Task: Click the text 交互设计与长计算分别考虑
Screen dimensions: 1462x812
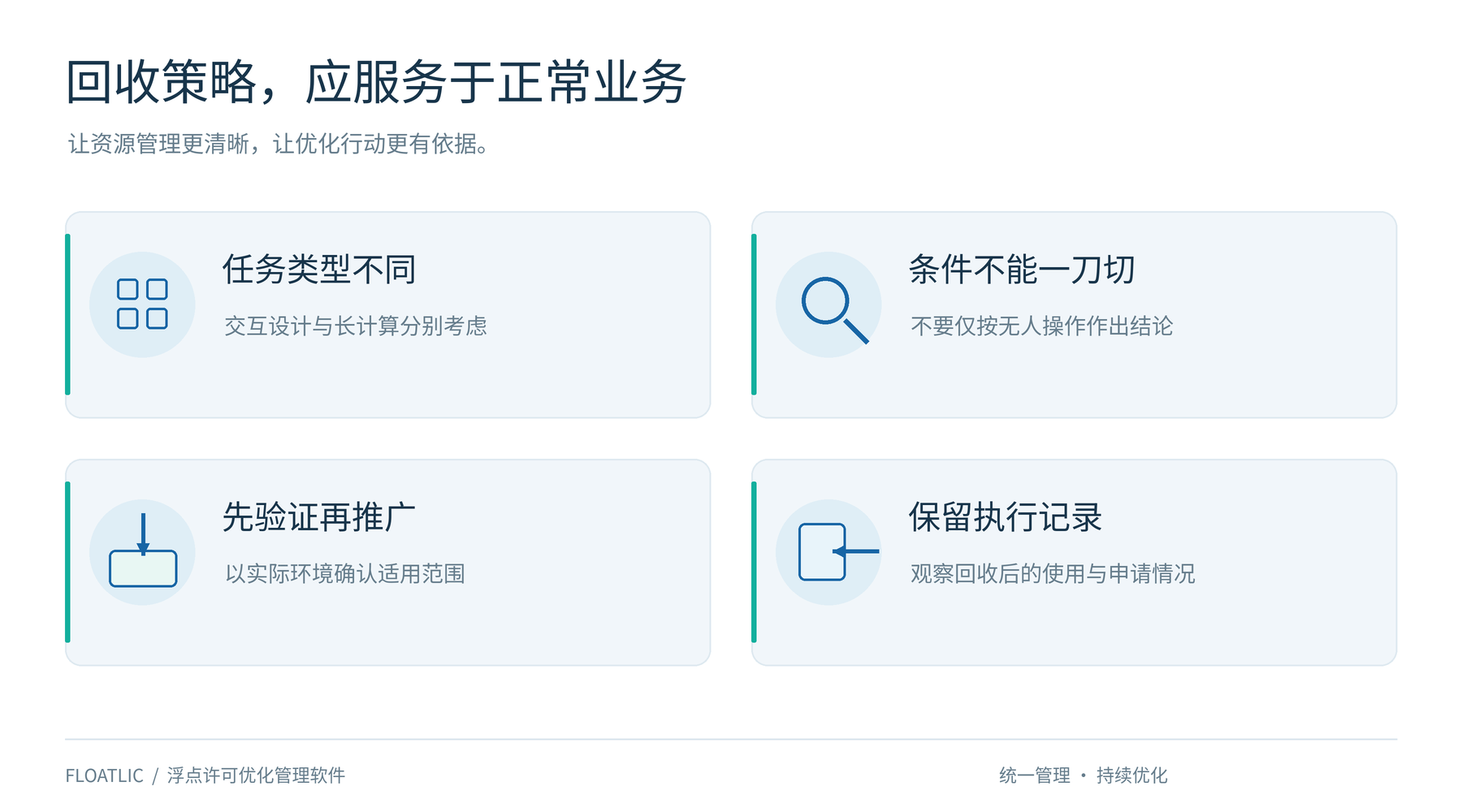Action: [356, 326]
